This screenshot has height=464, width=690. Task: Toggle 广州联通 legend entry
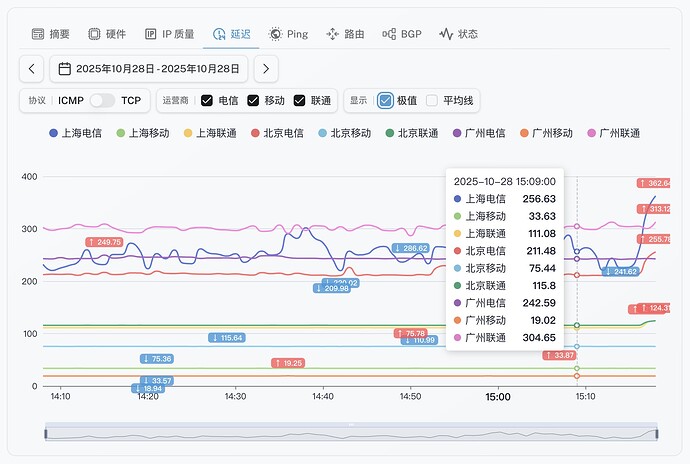[x=612, y=133]
